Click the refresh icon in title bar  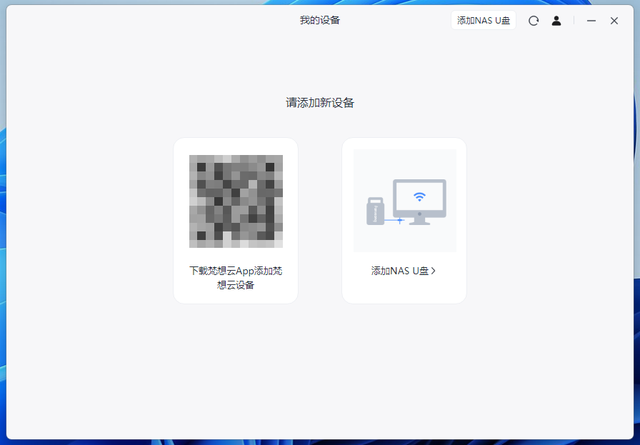533,21
